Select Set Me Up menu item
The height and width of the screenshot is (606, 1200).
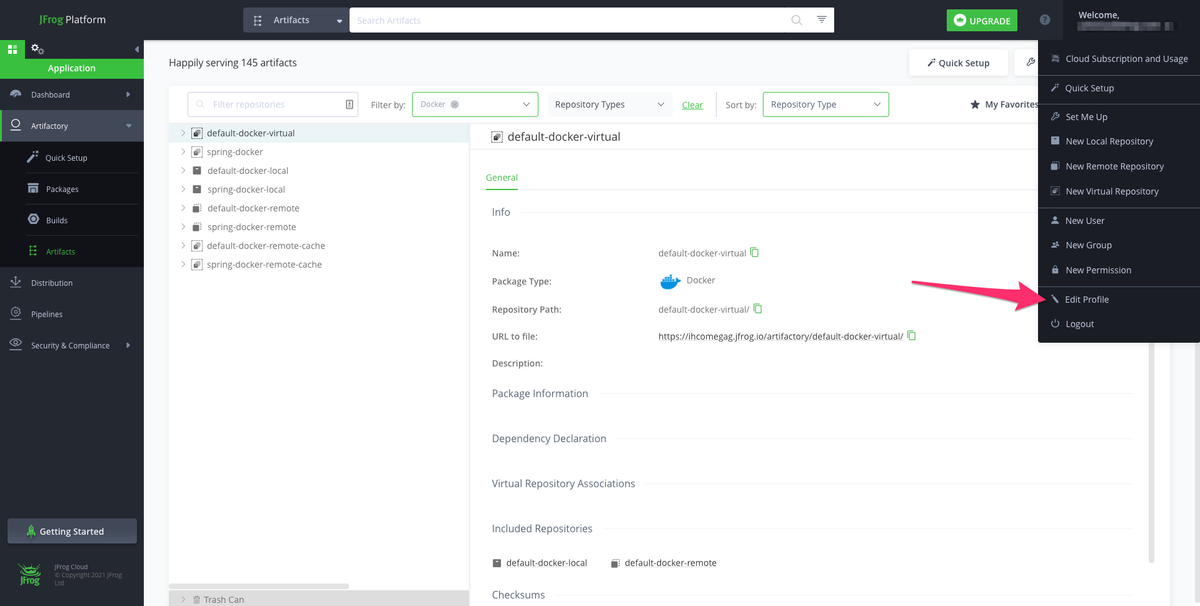coord(1119,117)
